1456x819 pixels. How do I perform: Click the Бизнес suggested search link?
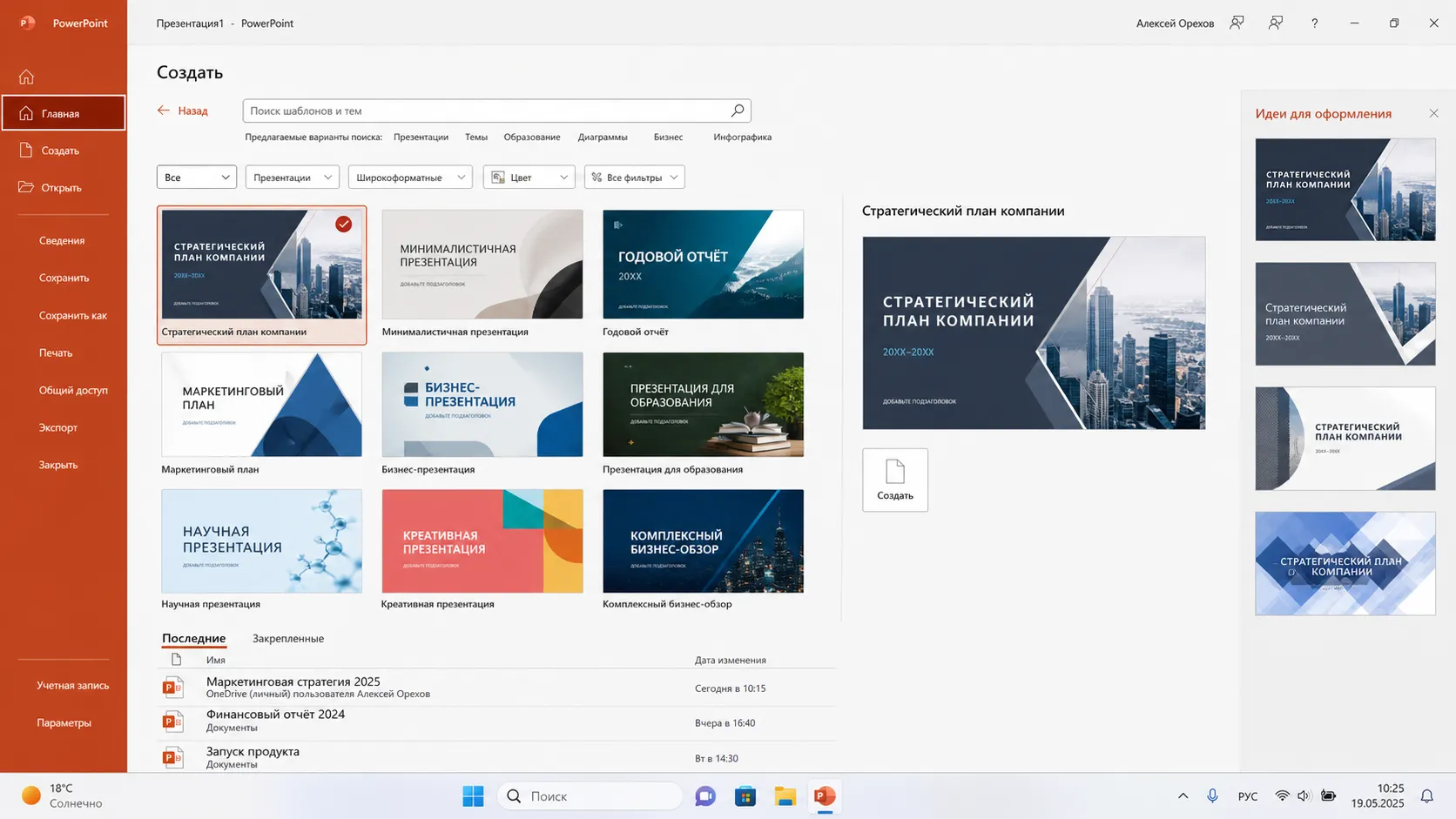[x=669, y=137]
